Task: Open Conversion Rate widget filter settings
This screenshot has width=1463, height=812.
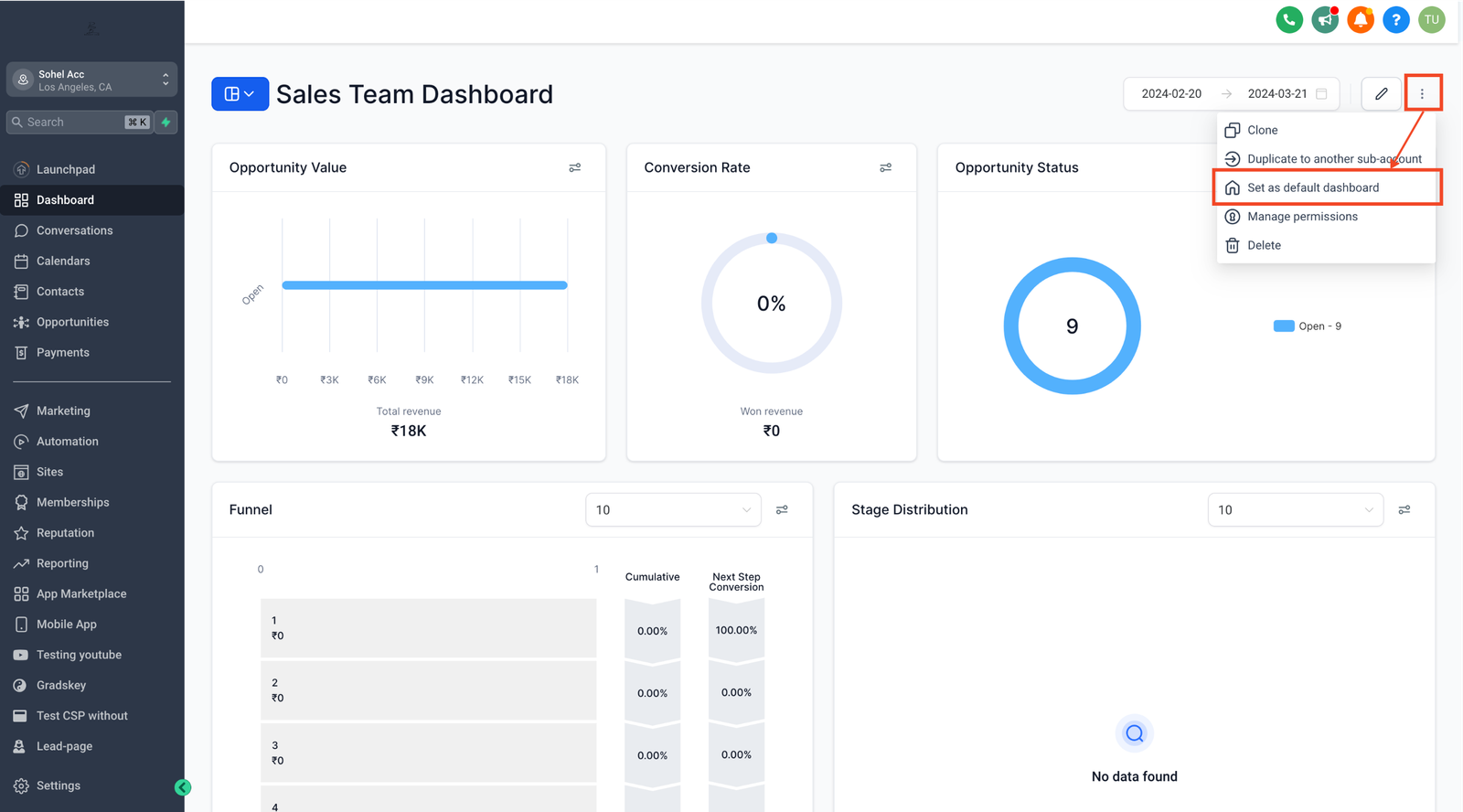Action: point(885,167)
